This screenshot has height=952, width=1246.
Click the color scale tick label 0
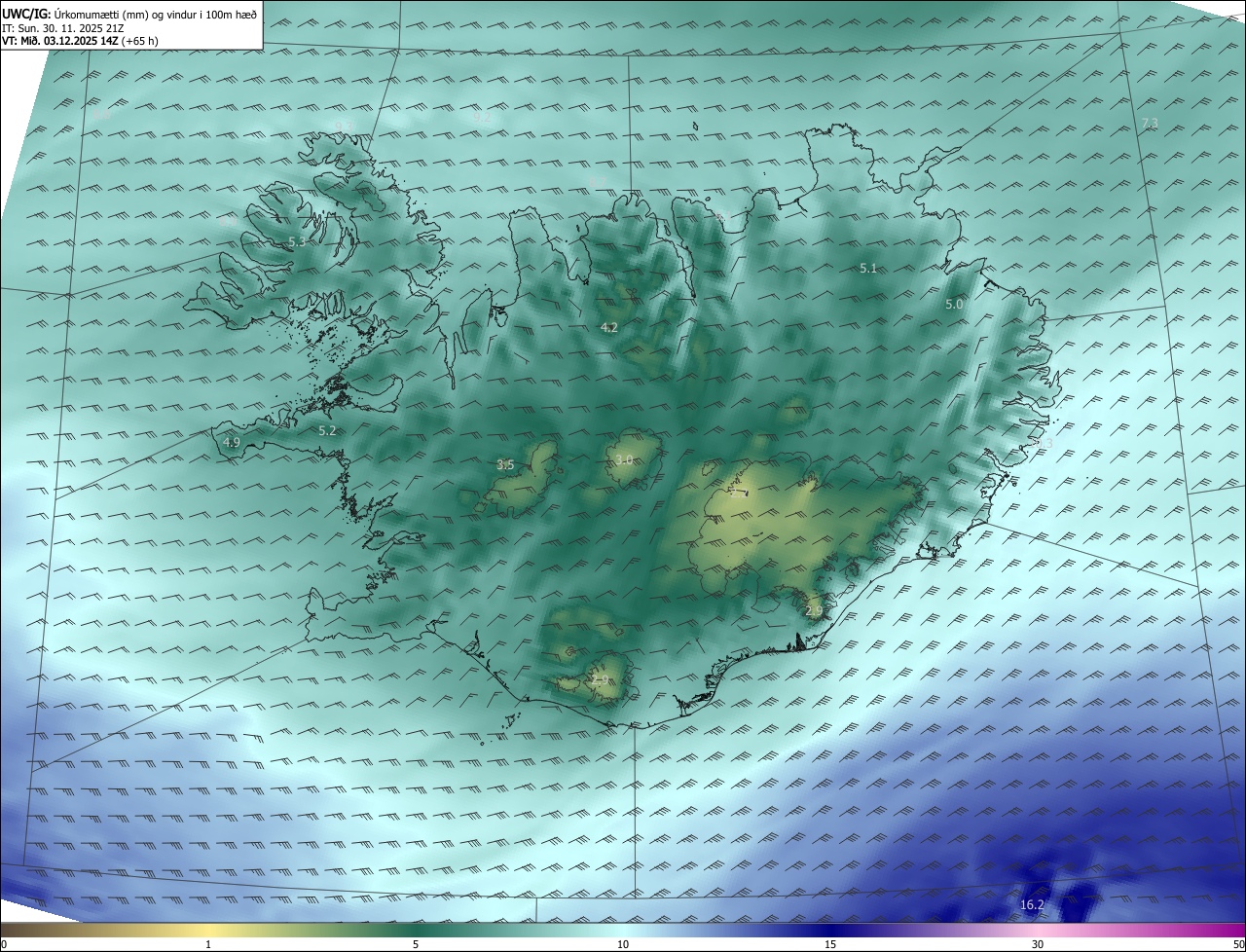point(4,944)
